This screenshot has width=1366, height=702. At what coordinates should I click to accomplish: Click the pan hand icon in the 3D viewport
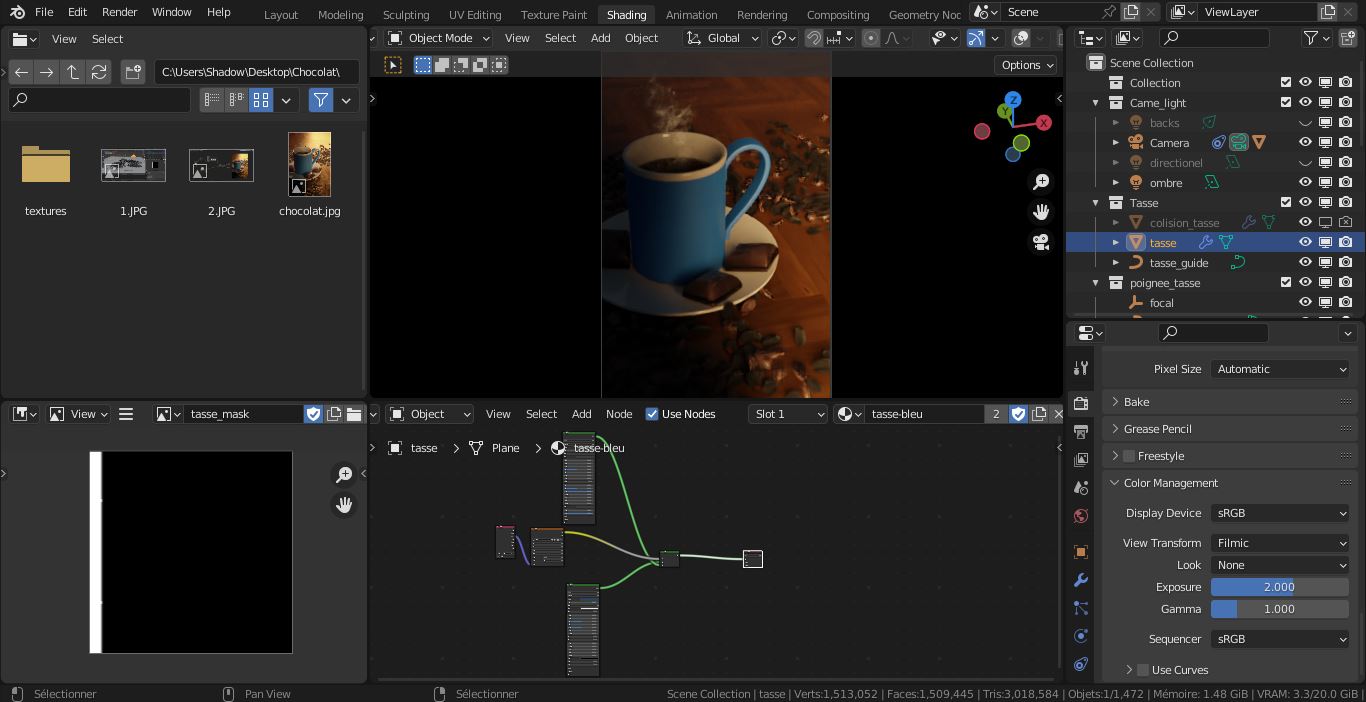(x=1041, y=212)
